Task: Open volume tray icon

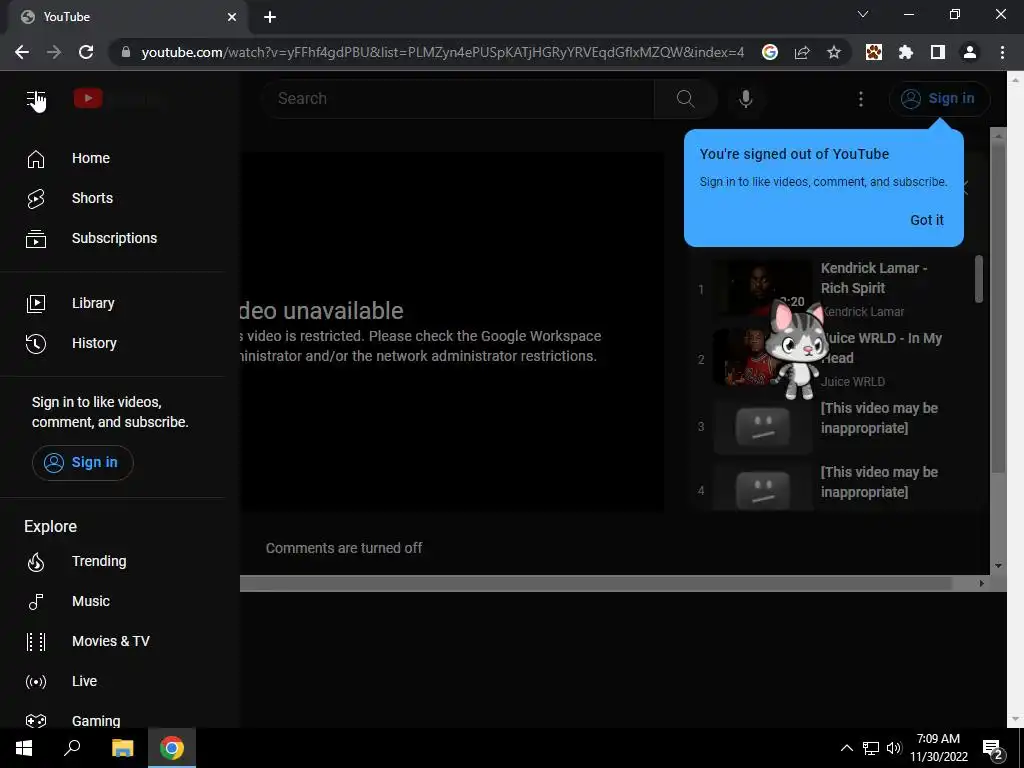Action: 894,748
